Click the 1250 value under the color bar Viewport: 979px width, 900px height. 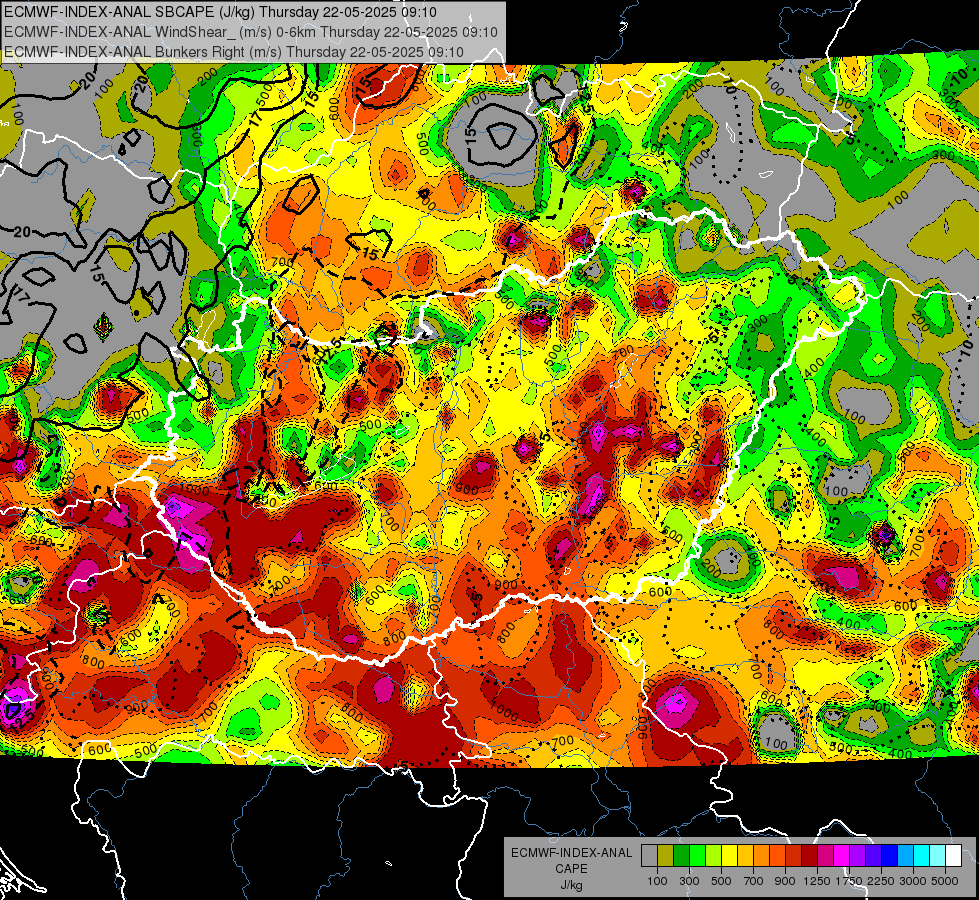tap(817, 881)
